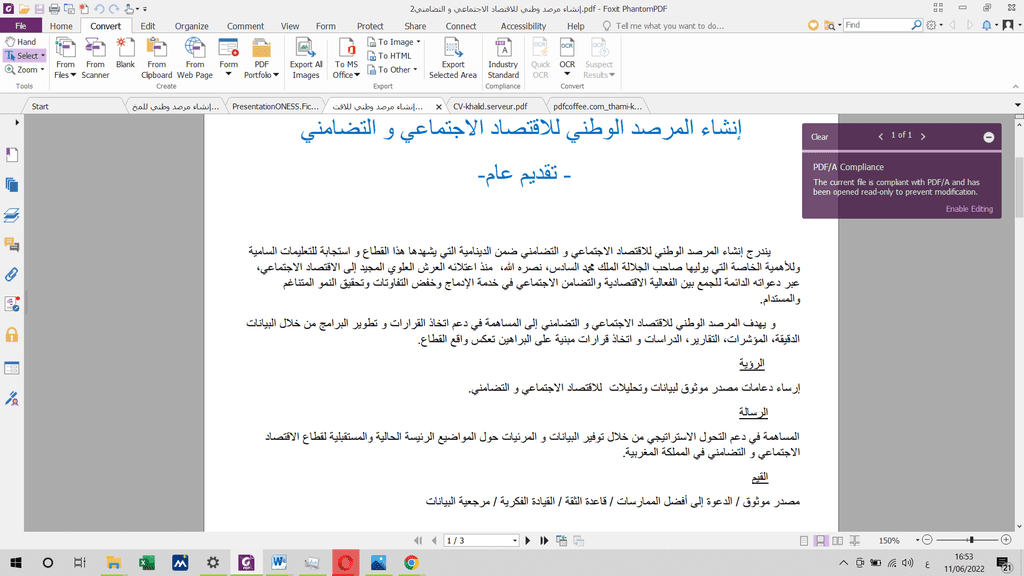This screenshot has width=1024, height=576.
Task: Open the page number dropdown
Action: (x=515, y=541)
